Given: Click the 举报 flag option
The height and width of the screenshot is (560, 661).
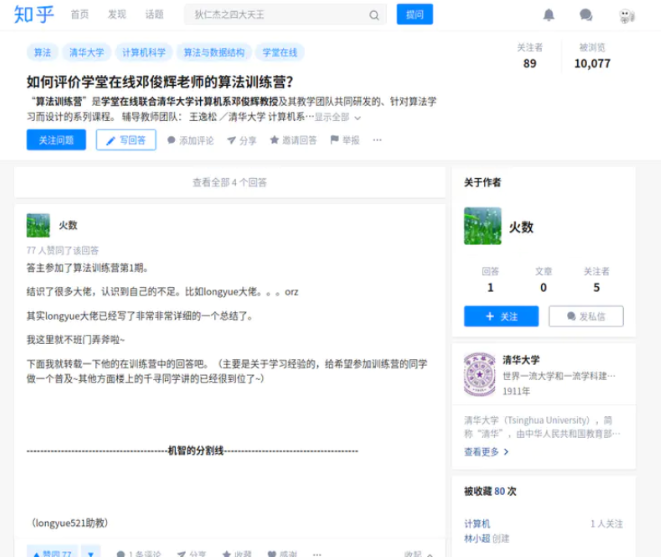Looking at the screenshot, I should 345,140.
